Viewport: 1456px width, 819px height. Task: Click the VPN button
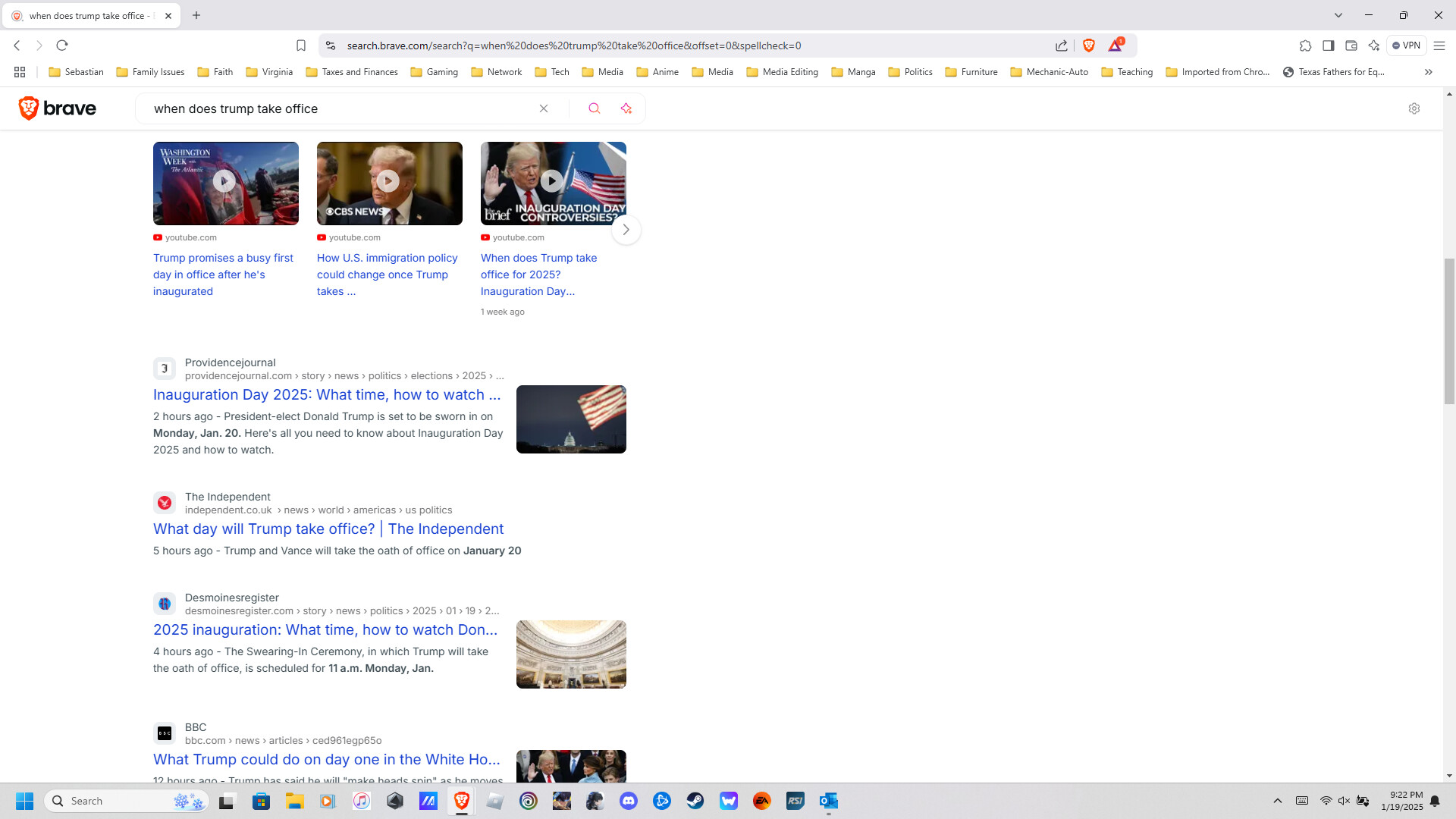pos(1406,45)
